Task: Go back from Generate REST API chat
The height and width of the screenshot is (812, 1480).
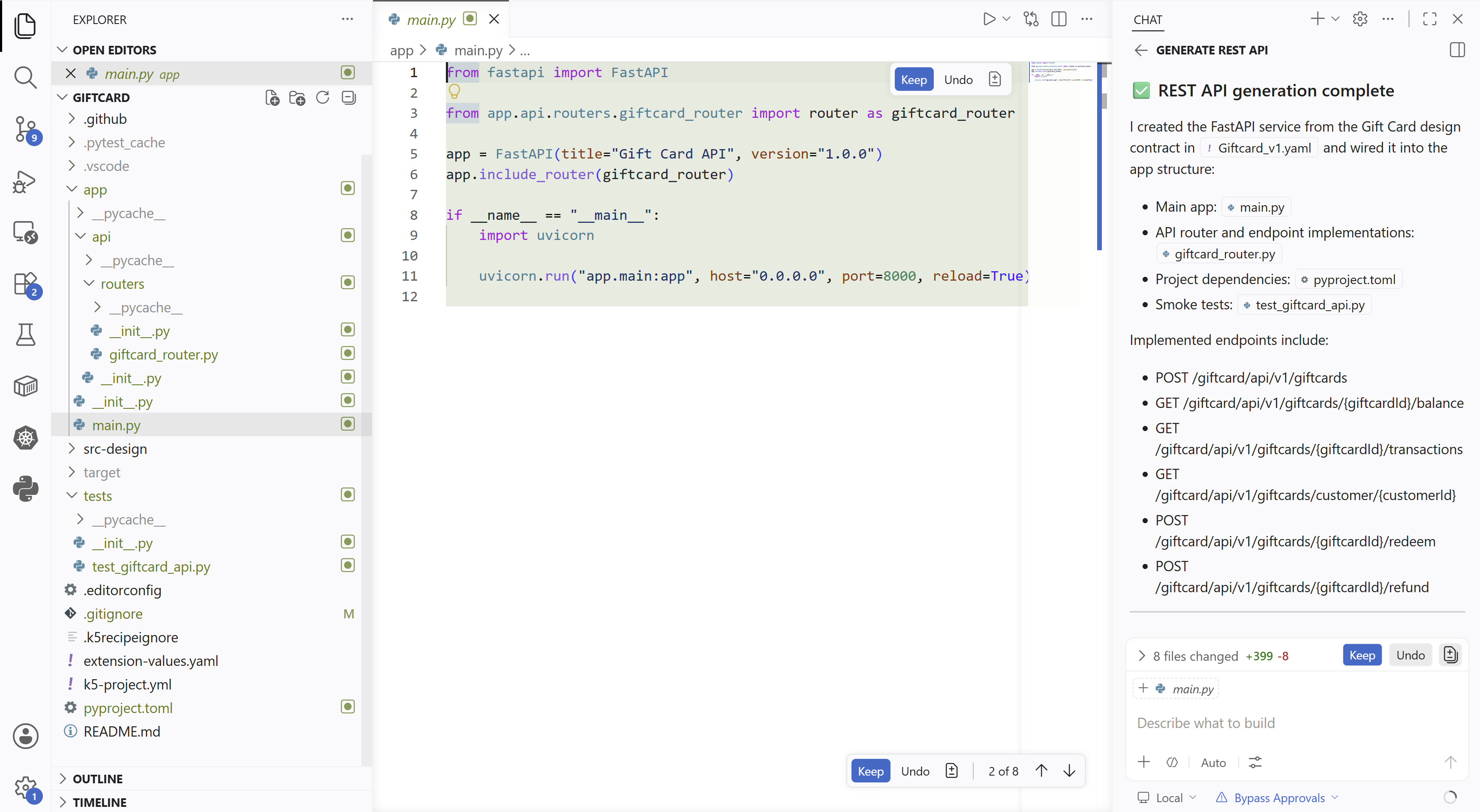Action: [x=1141, y=50]
